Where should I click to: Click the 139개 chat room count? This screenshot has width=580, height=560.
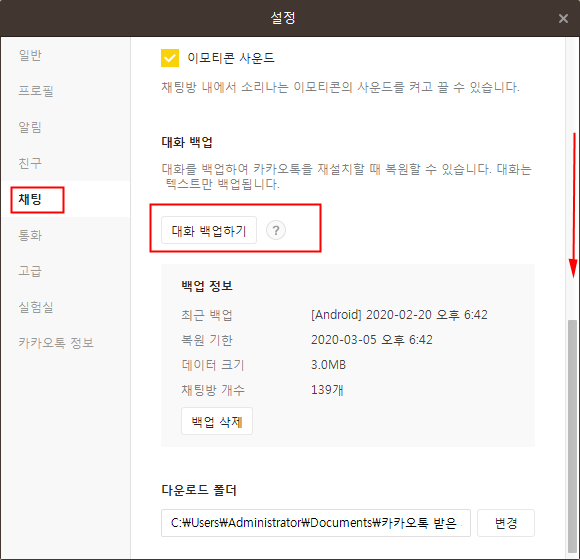327,390
